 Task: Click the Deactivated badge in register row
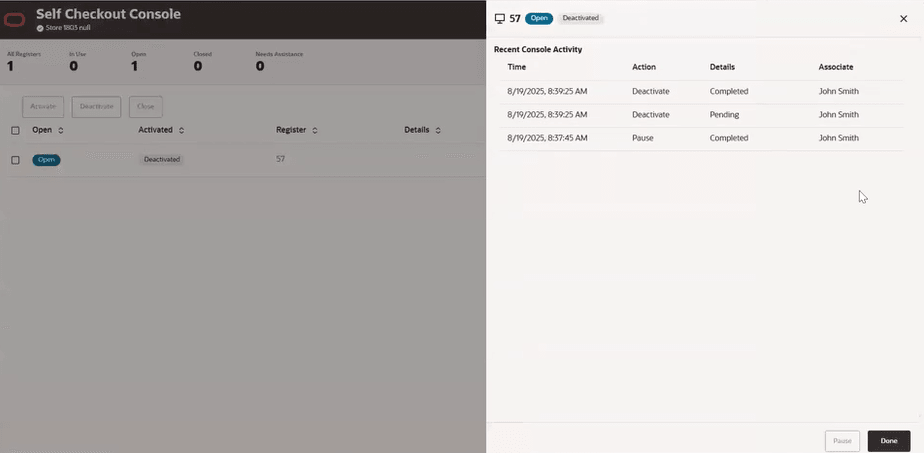click(162, 160)
